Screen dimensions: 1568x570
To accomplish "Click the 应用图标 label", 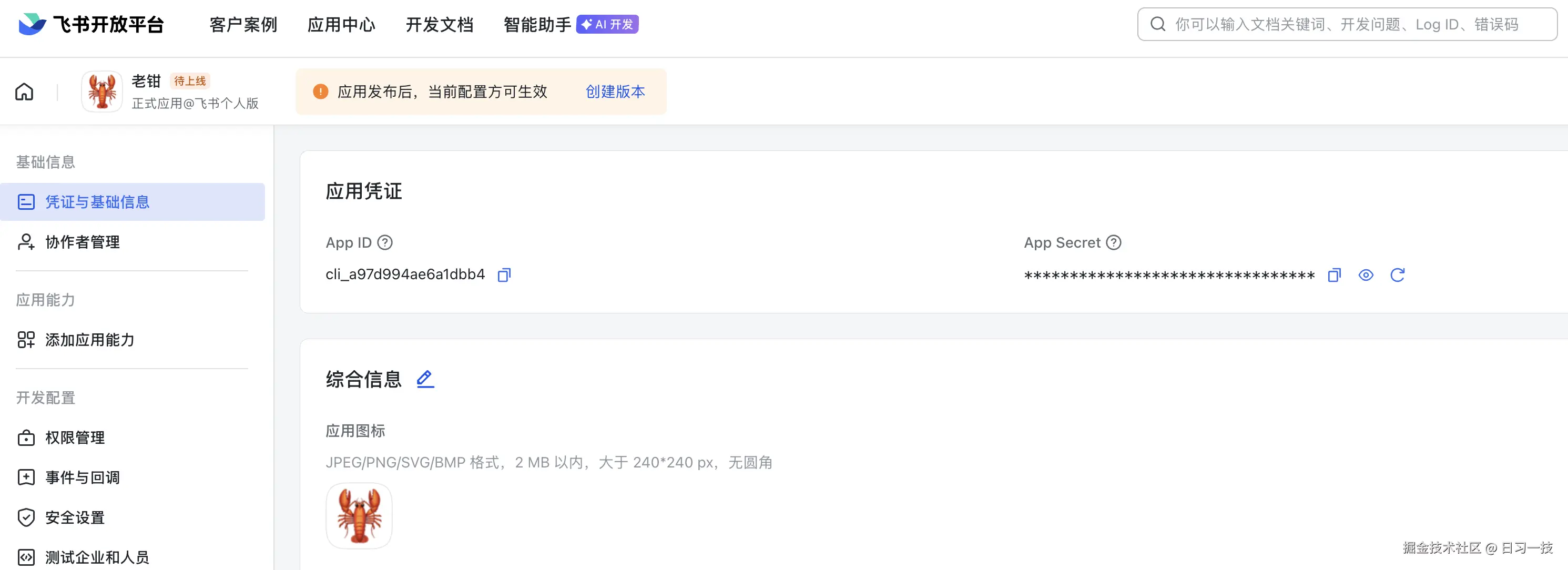I will [x=355, y=431].
